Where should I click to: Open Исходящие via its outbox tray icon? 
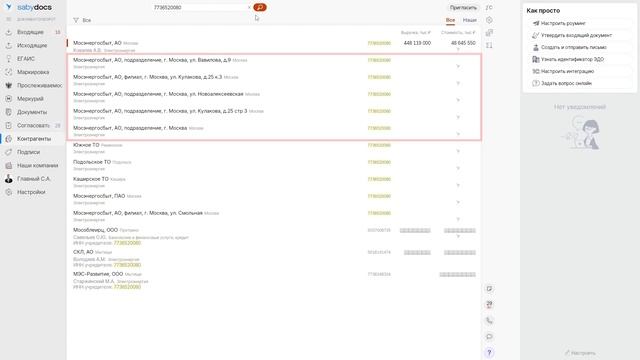point(9,46)
